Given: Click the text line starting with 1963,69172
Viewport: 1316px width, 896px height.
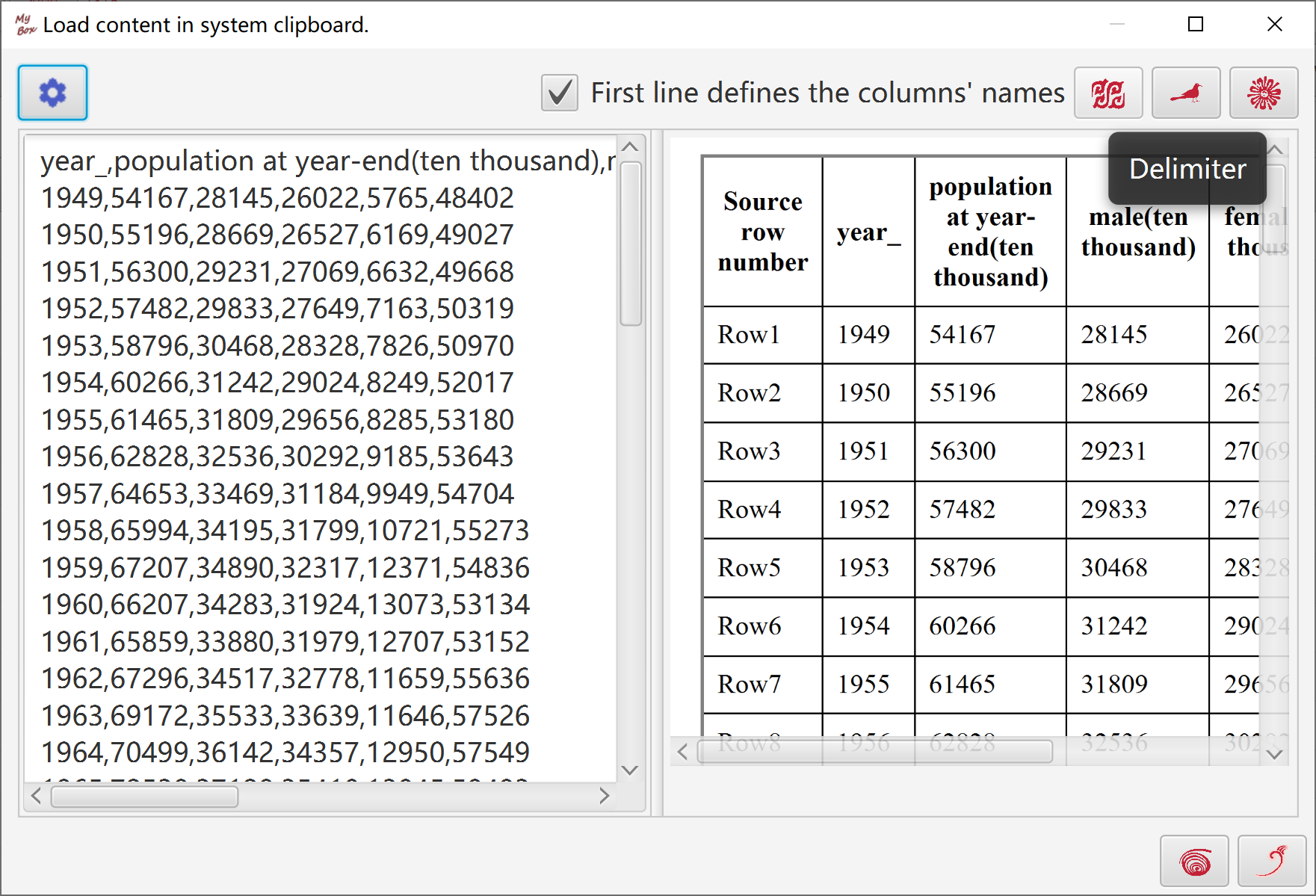Looking at the screenshot, I should click(285, 716).
